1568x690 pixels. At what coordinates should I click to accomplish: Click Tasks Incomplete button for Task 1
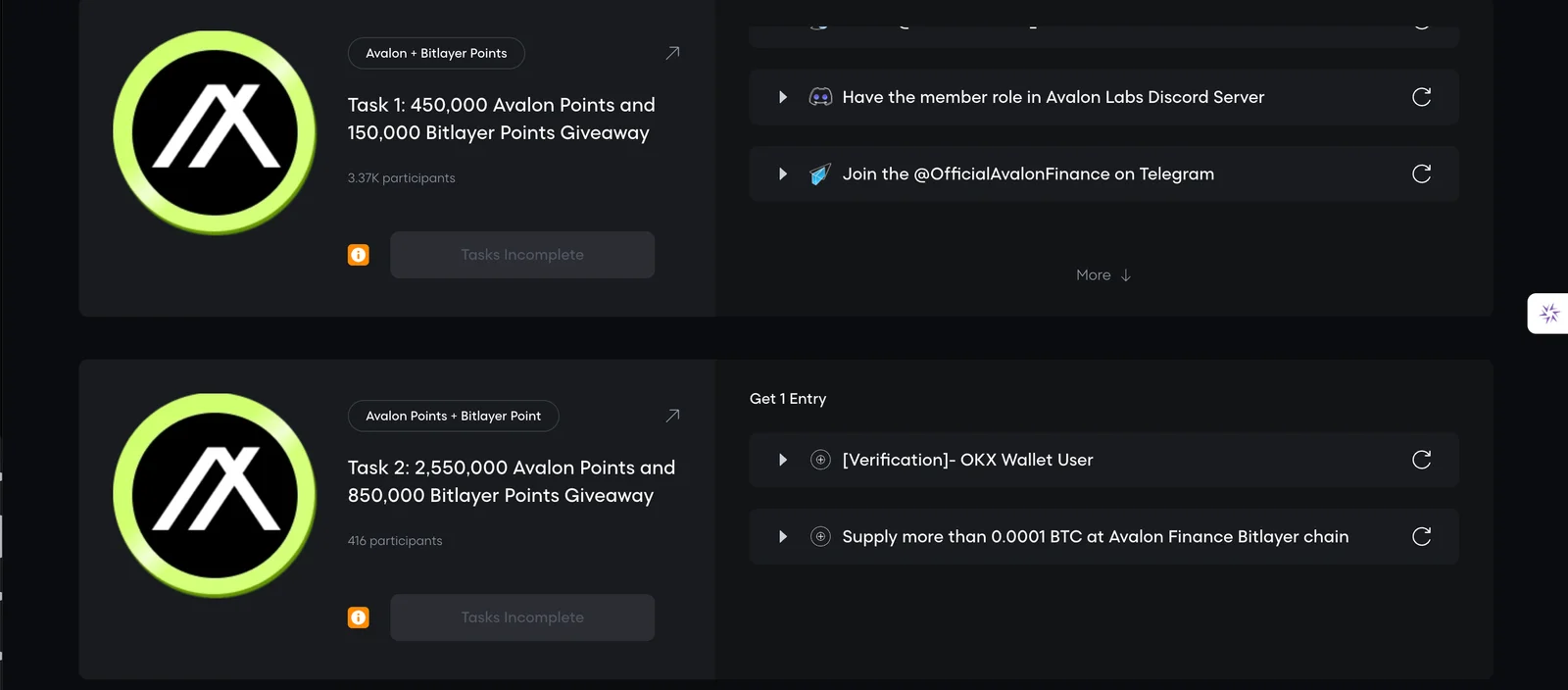click(522, 255)
